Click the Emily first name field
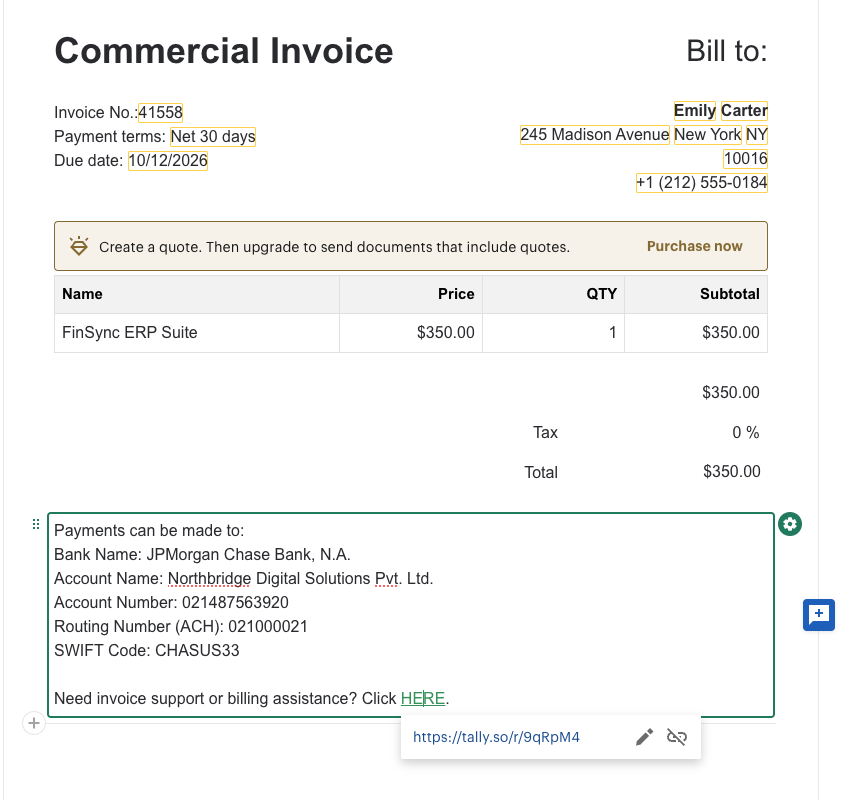The width and height of the screenshot is (842, 800). pos(695,111)
